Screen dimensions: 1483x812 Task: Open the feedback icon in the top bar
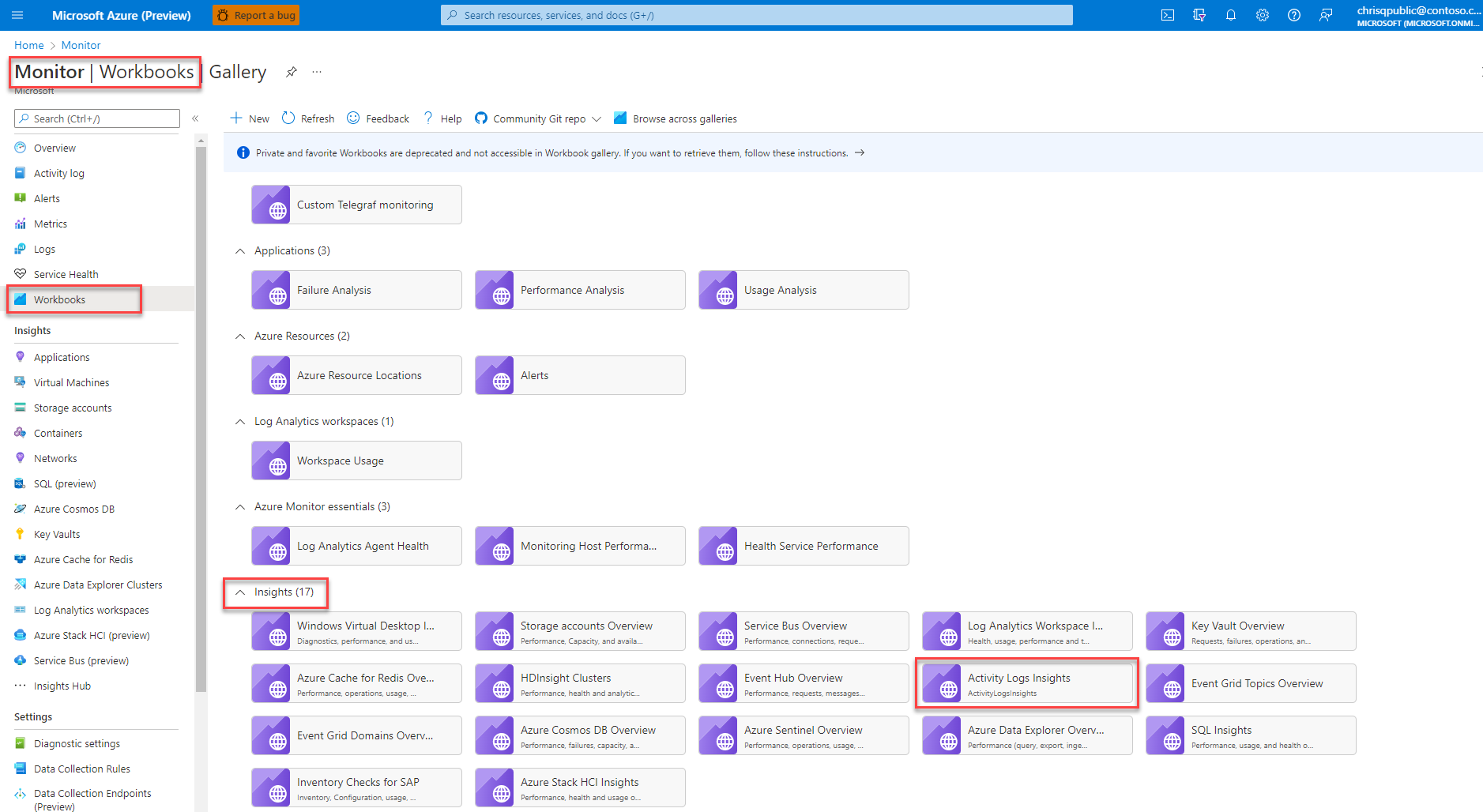[x=1326, y=15]
